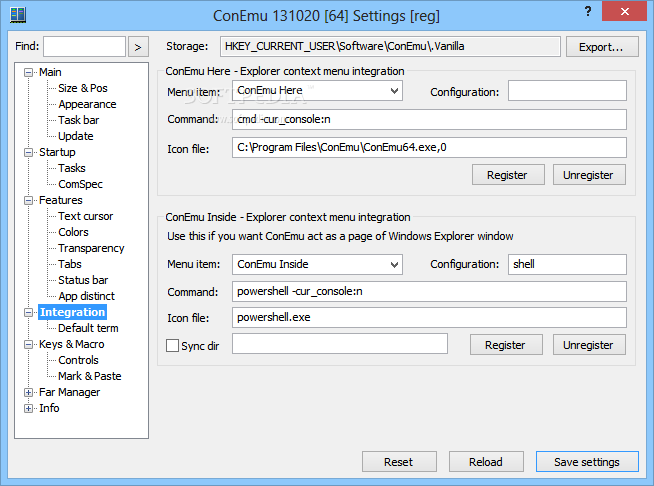Viewport: 654px width, 486px height.
Task: Select the ComSpec settings page
Action: coord(80,184)
